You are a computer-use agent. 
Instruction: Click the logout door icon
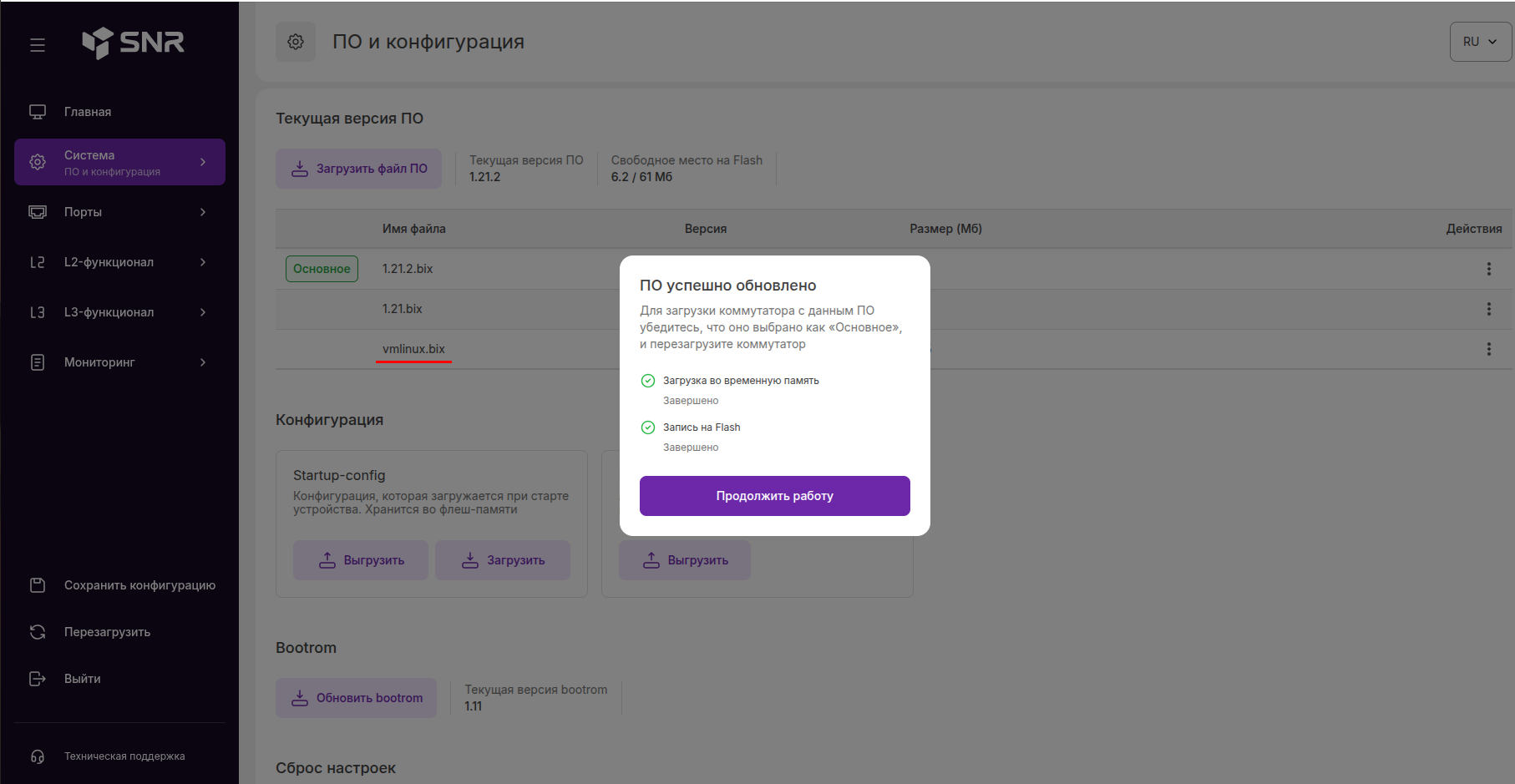tap(38, 679)
